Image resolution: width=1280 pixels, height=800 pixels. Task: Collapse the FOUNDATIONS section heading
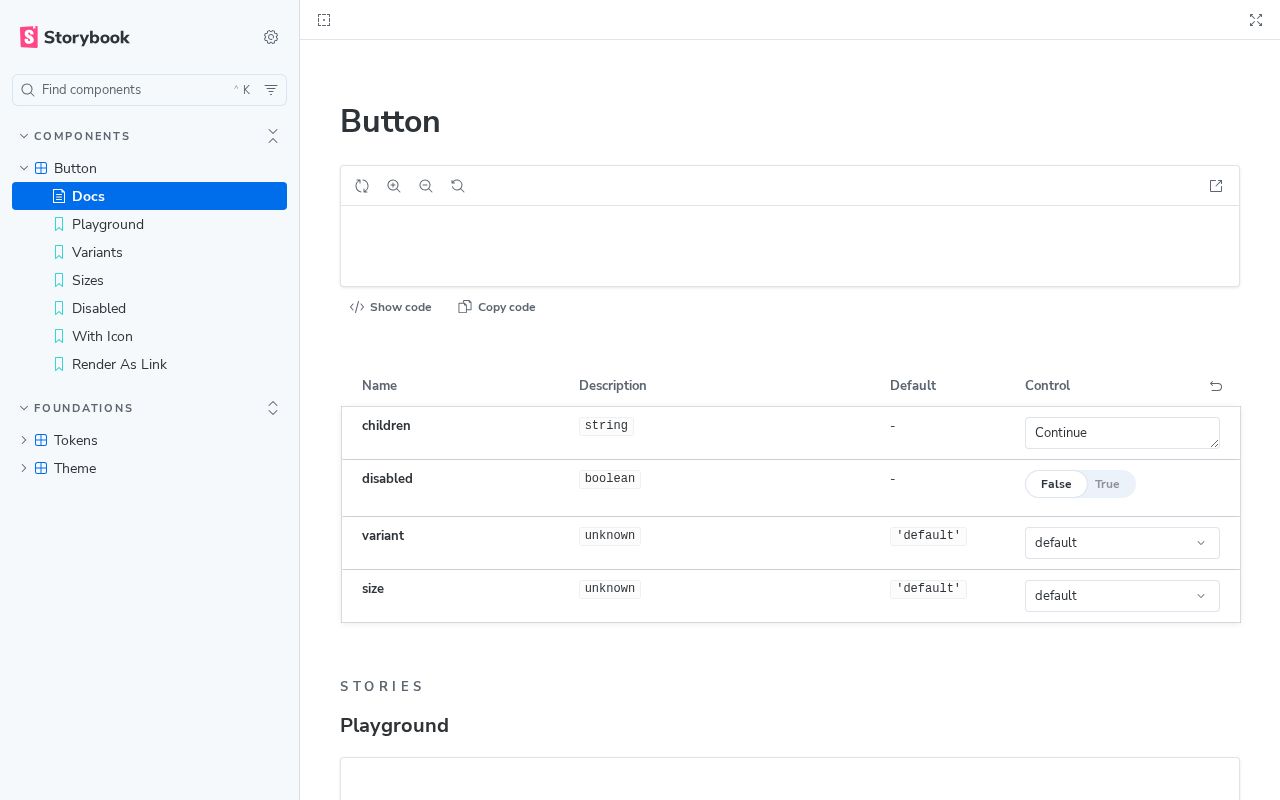[x=76, y=408]
